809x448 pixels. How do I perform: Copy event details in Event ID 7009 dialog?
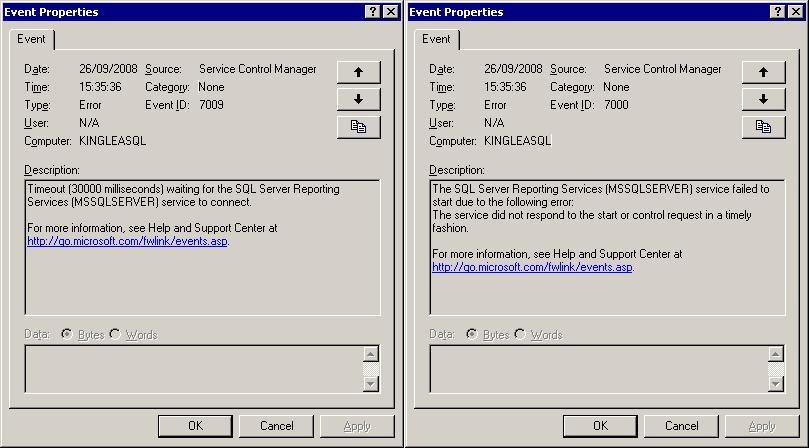[x=359, y=127]
